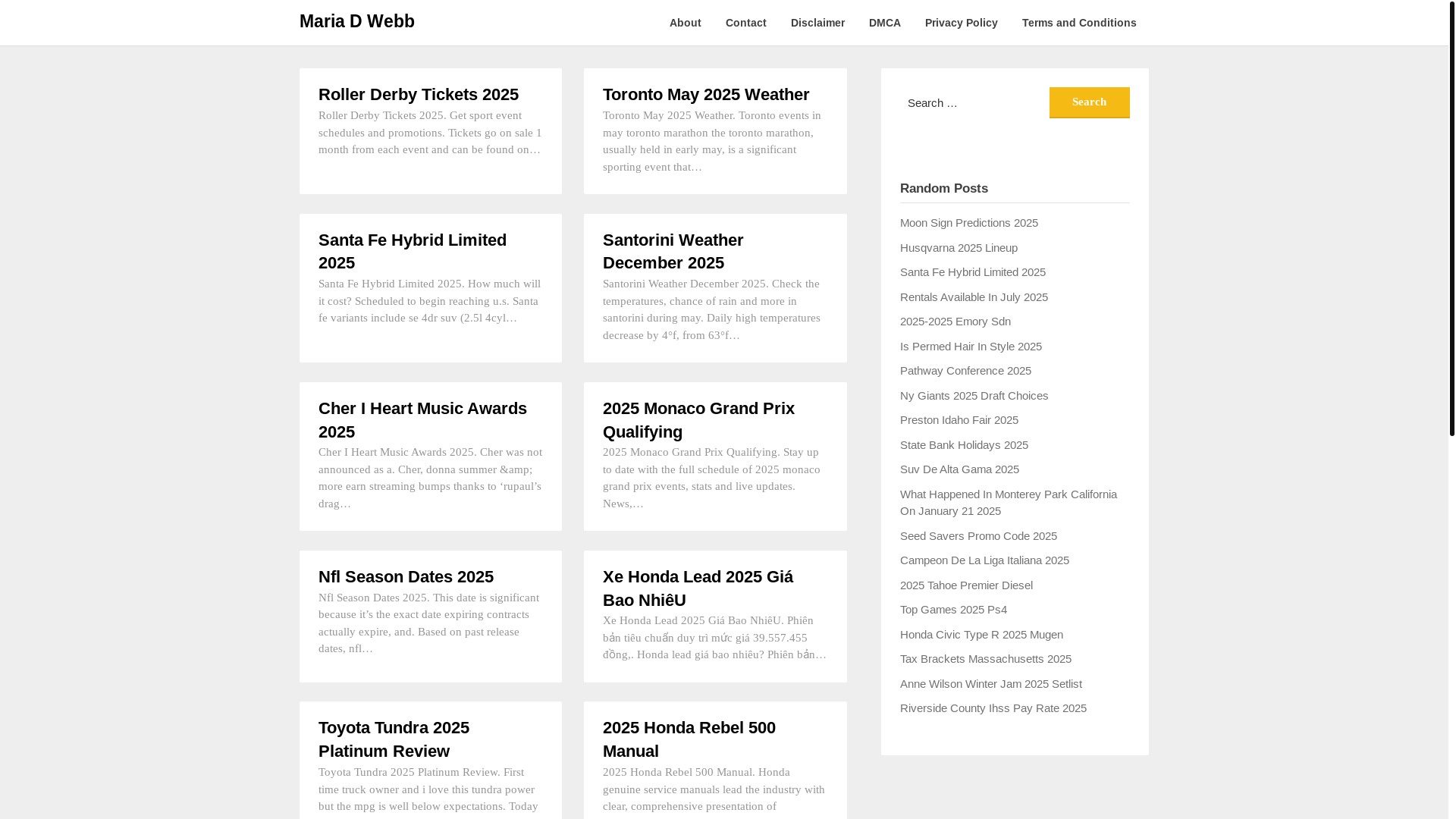
Task: Select Moon Sign Predictions 2025 sidebar link
Action: [x=968, y=223]
